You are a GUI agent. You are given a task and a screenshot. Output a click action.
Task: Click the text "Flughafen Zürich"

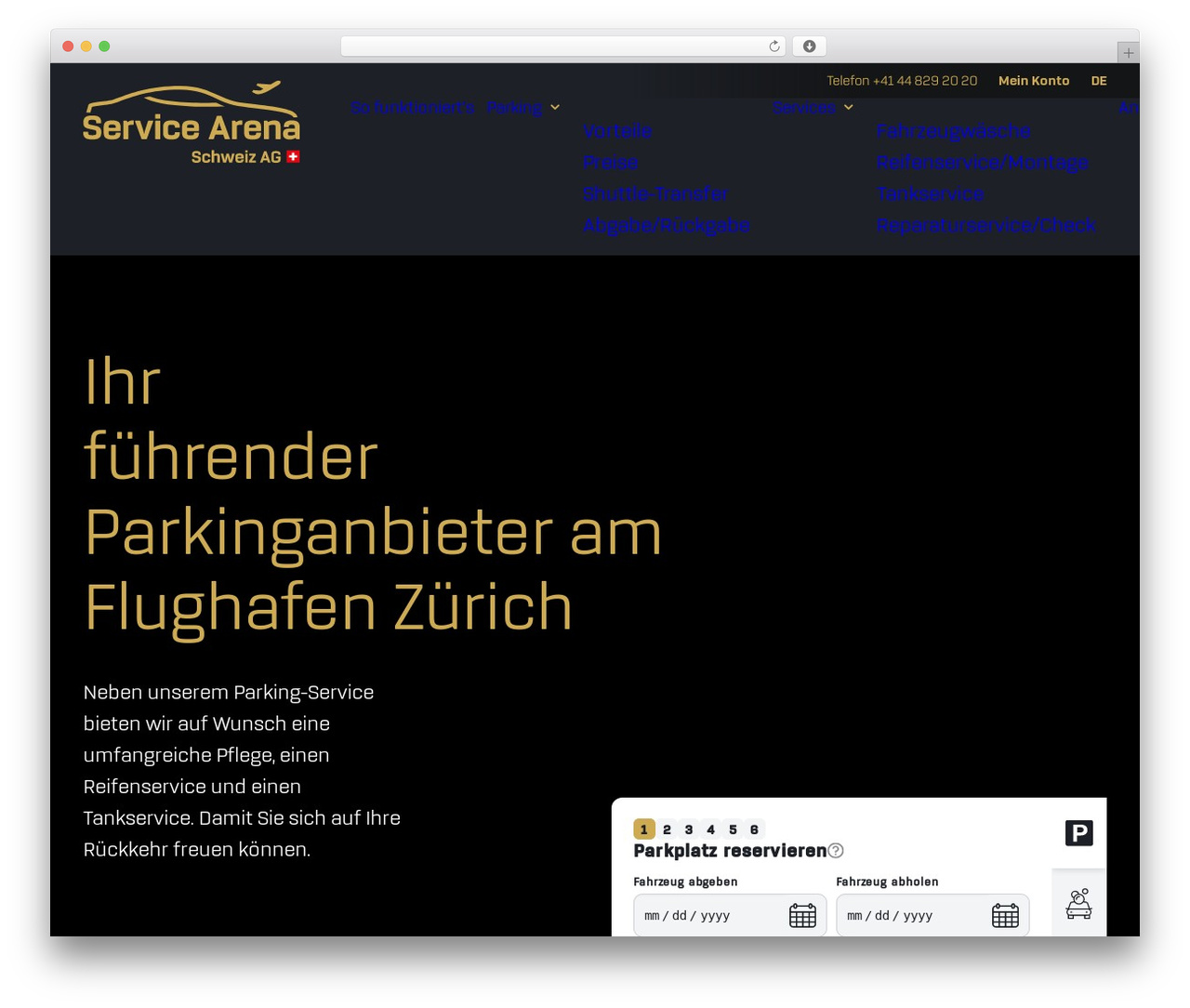coord(328,607)
